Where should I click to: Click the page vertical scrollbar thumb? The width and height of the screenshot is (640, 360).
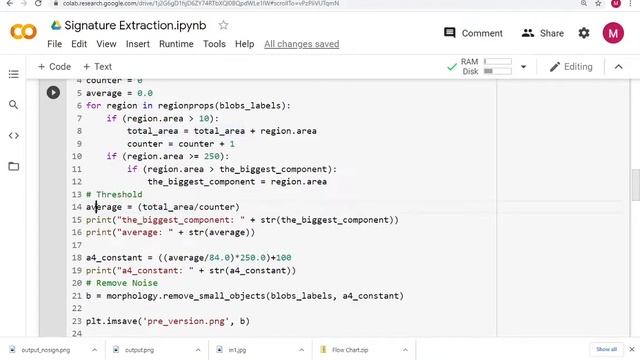[x=636, y=185]
